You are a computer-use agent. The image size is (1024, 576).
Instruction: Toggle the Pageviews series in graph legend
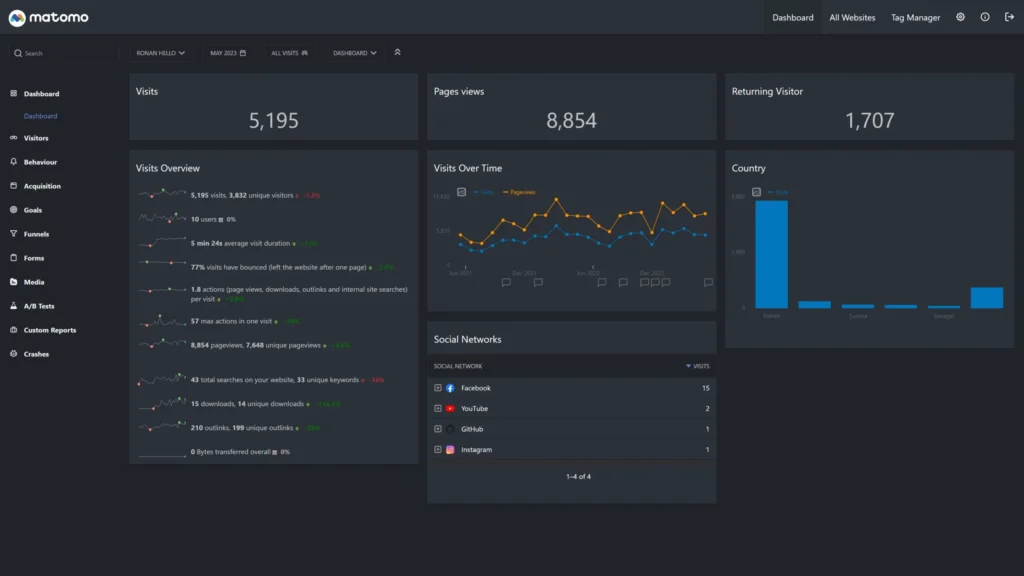coord(520,192)
